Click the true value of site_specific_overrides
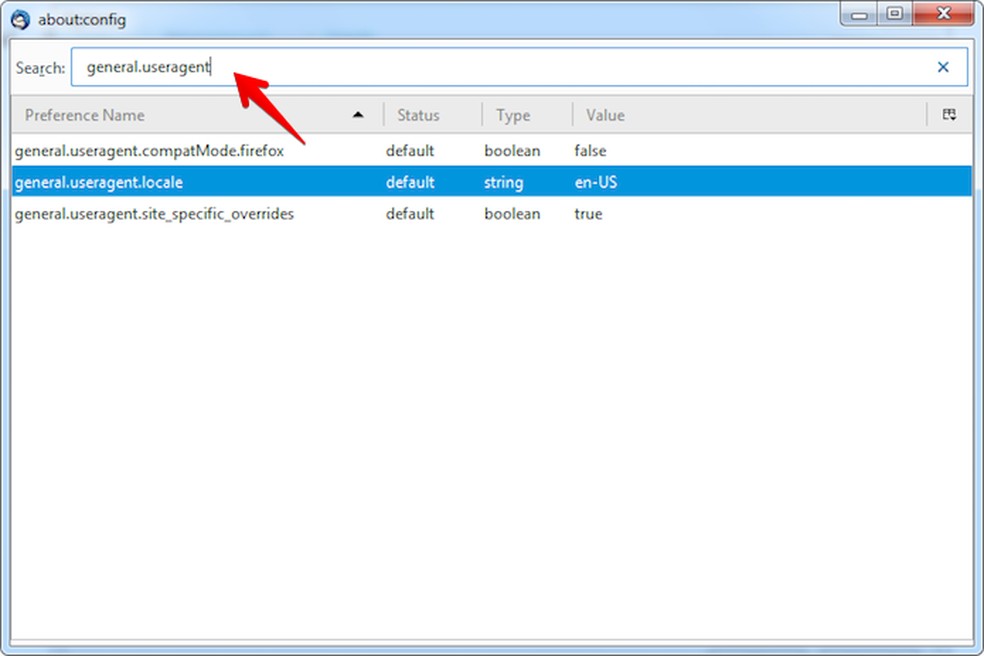The height and width of the screenshot is (656, 984). click(x=588, y=214)
